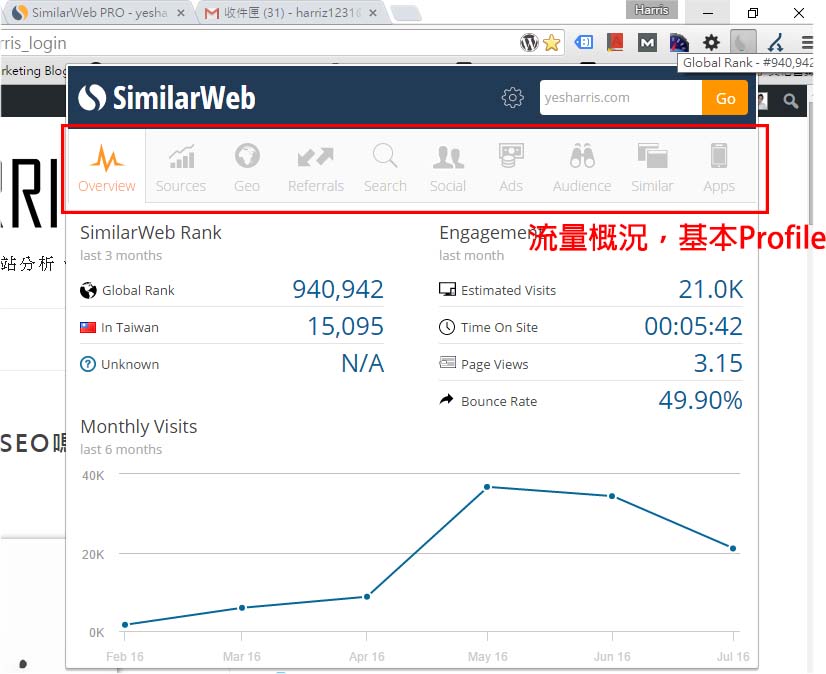Switch to the Sources tab
Viewport: 826px width, 674px height.
click(x=181, y=168)
